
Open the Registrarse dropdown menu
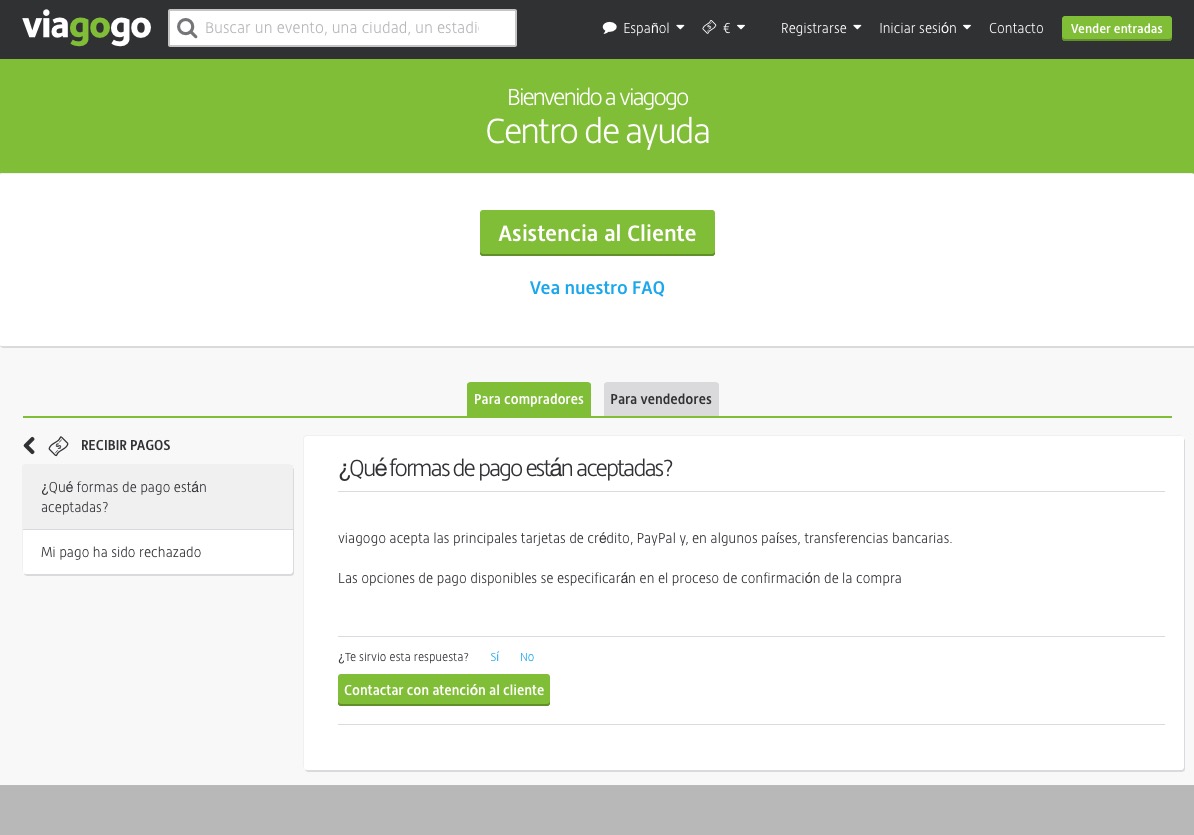pyautogui.click(x=820, y=29)
